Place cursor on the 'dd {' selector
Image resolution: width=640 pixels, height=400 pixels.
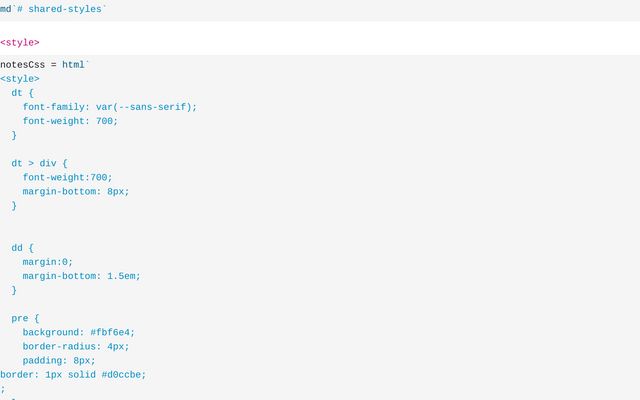point(22,247)
